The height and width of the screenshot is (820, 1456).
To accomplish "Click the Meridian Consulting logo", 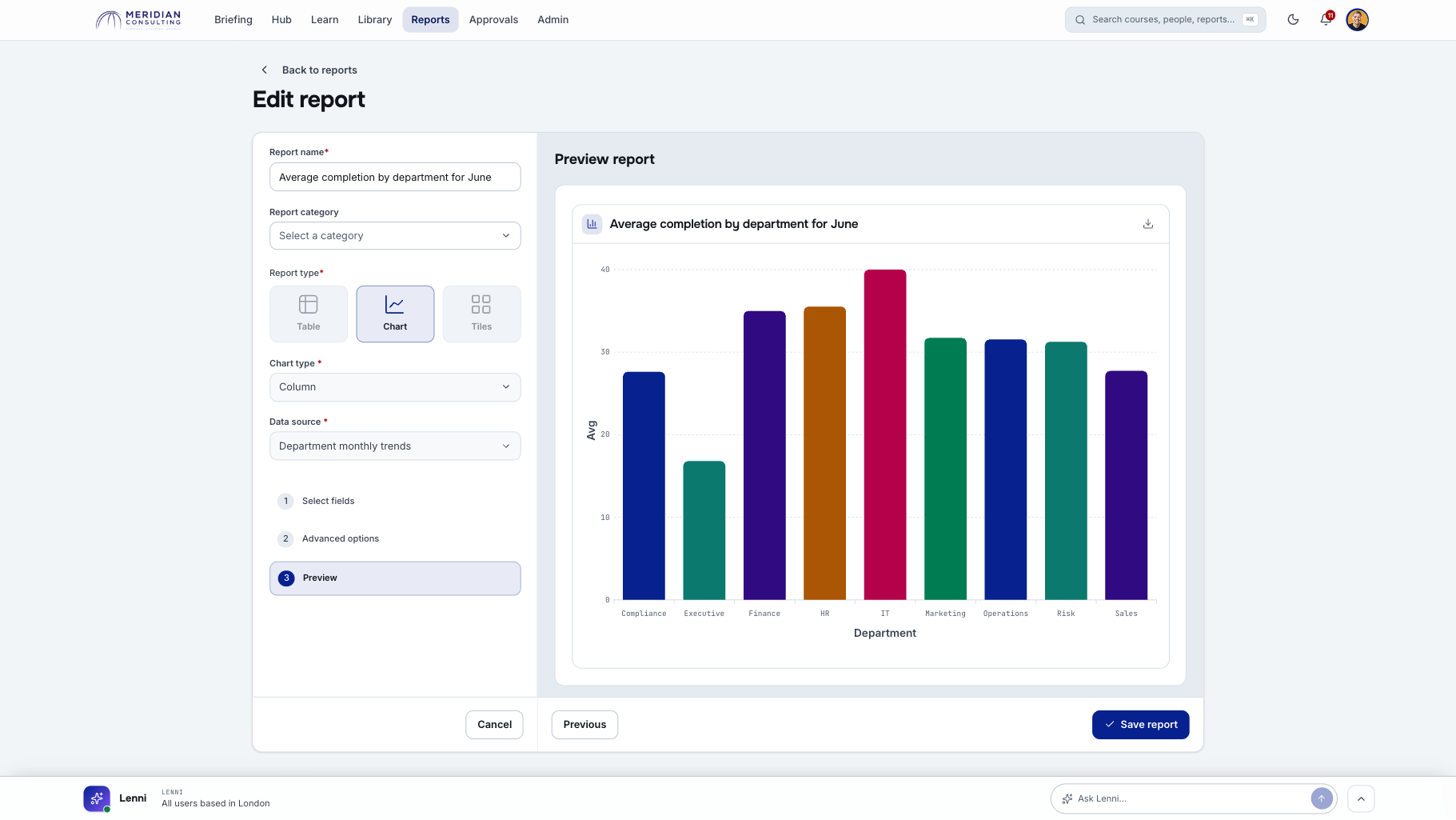I will coord(138,19).
